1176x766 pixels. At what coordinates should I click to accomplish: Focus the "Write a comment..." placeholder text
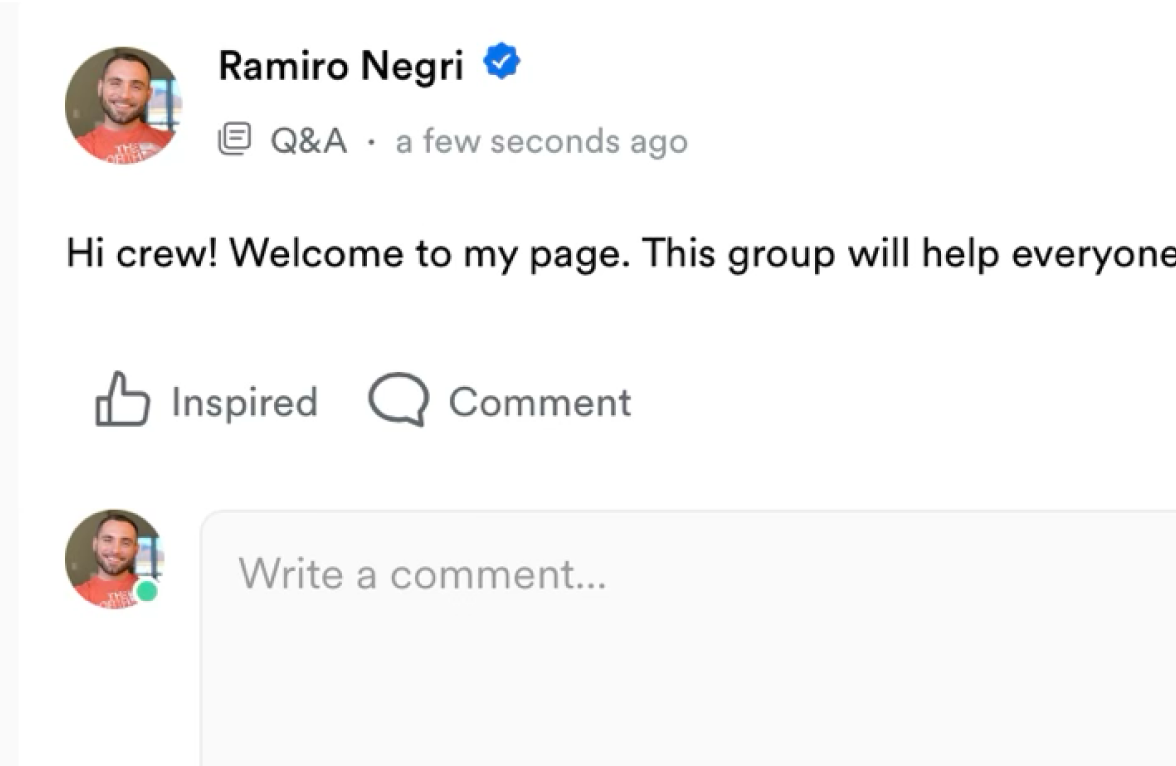[421, 574]
